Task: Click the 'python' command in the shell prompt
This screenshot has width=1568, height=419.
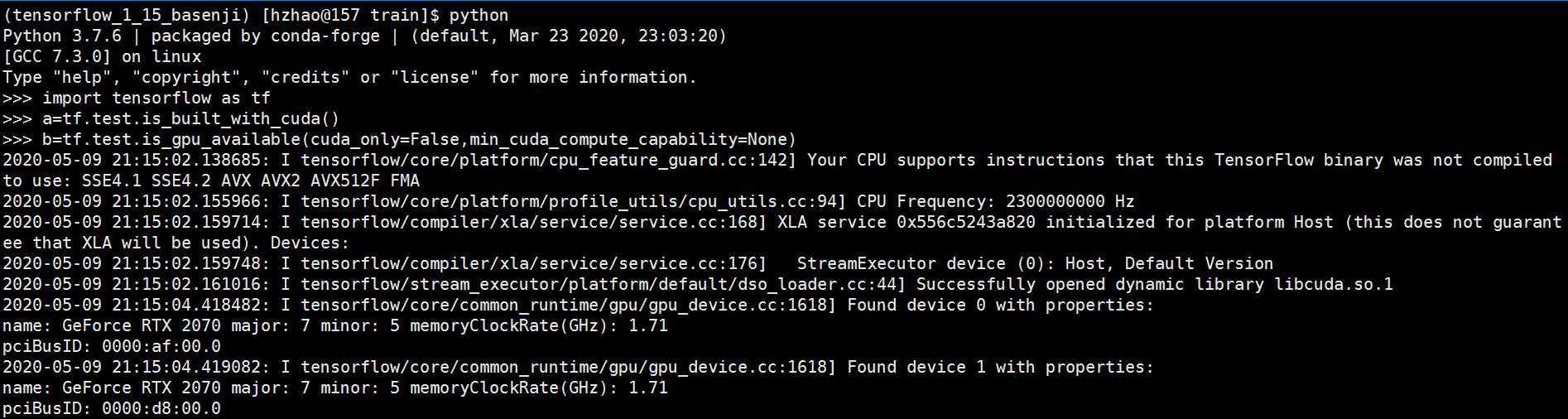Action: click(479, 15)
